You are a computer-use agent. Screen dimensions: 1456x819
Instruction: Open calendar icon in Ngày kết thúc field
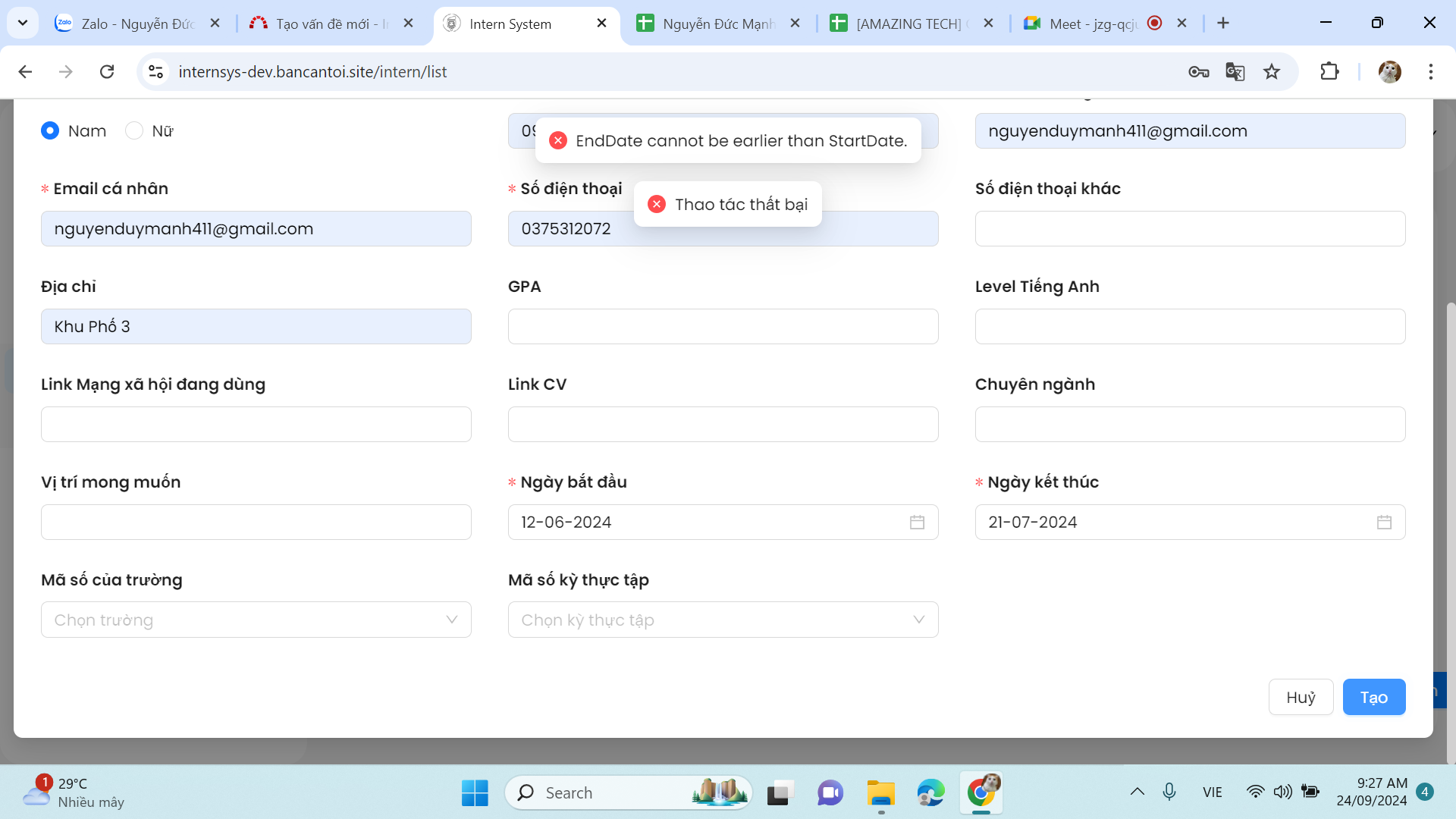[x=1384, y=522]
